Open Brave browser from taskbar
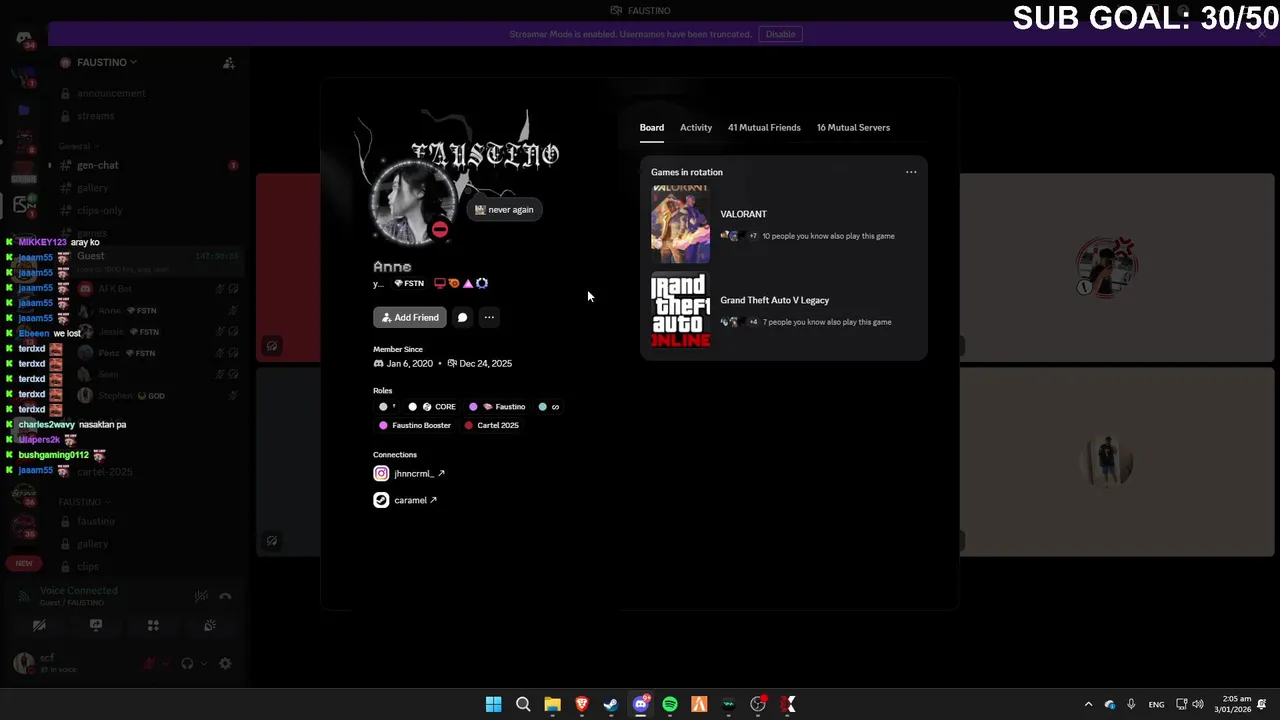This screenshot has height=720, width=1280. coord(582,704)
